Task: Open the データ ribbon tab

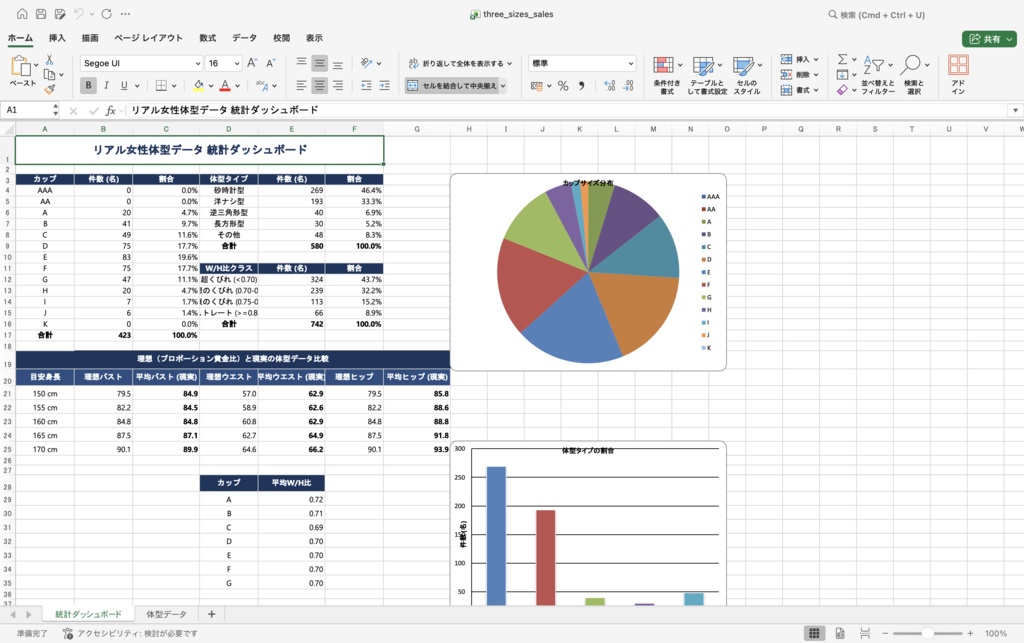Action: tap(244, 38)
